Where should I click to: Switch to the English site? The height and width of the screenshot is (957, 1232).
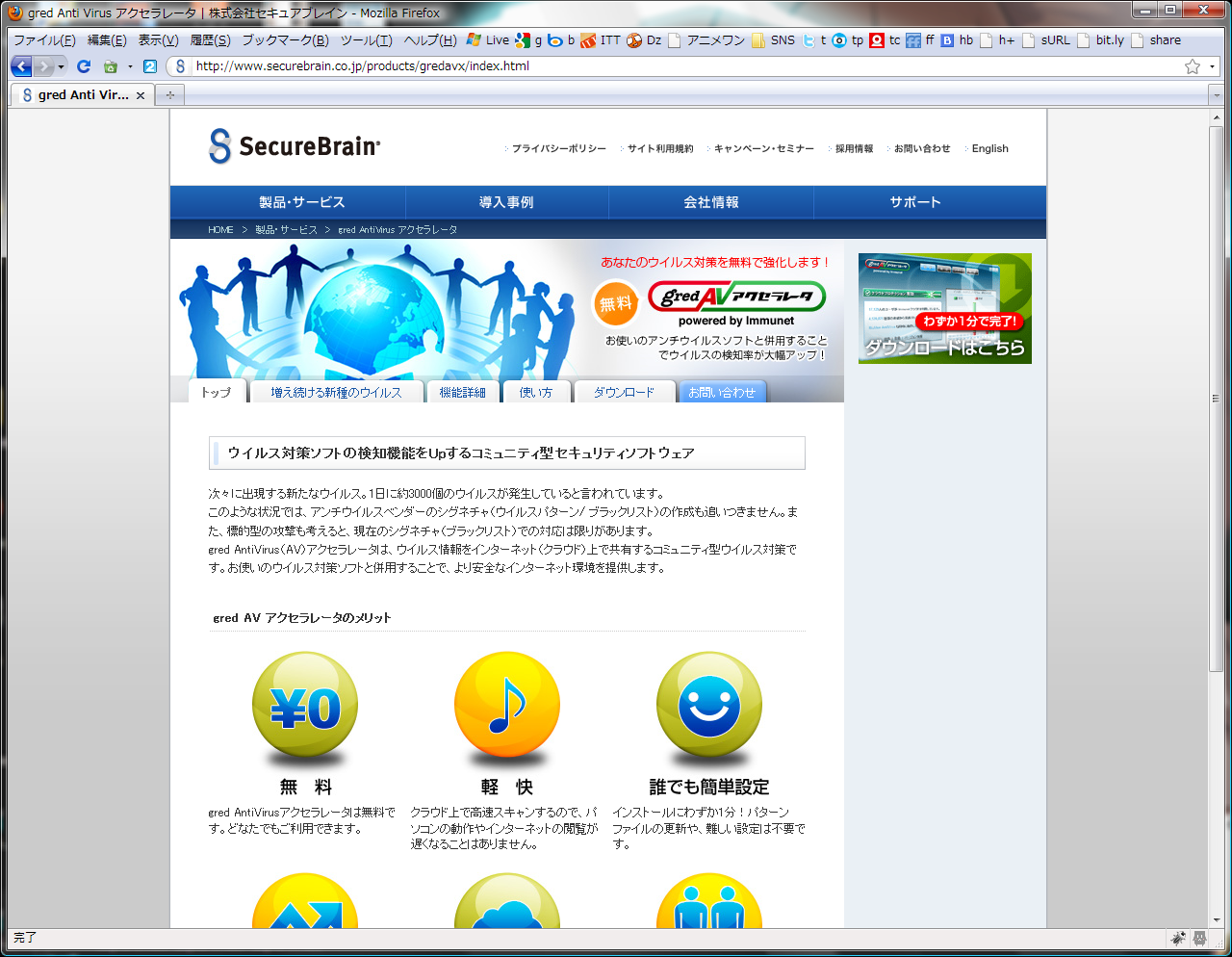pos(989,149)
